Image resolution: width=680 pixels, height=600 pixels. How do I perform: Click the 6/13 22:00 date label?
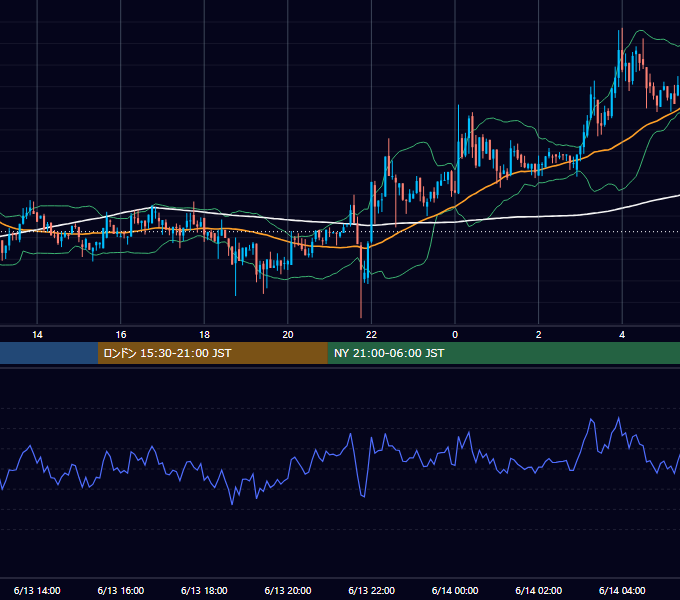pos(371,590)
